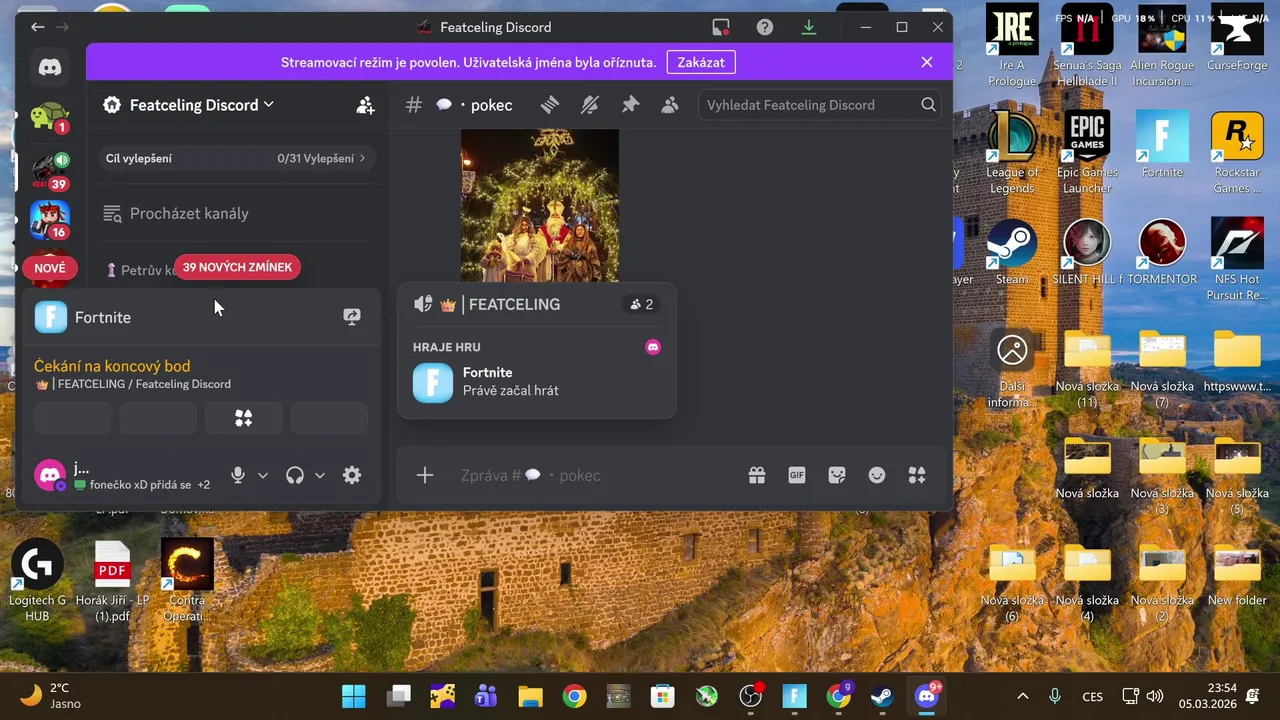1280x720 pixels.
Task: Toggle notification settings bell in channel header
Action: coord(589,104)
